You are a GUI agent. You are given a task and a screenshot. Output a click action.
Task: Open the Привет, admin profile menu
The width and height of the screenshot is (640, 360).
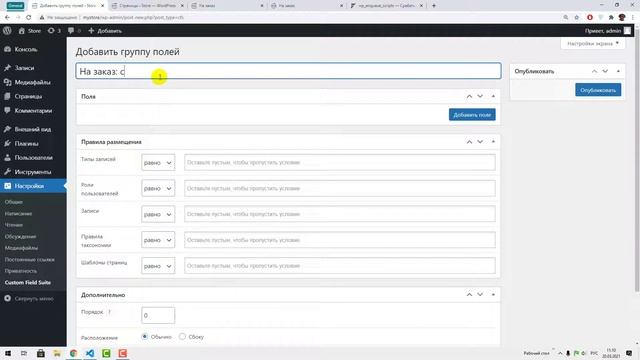pos(608,31)
